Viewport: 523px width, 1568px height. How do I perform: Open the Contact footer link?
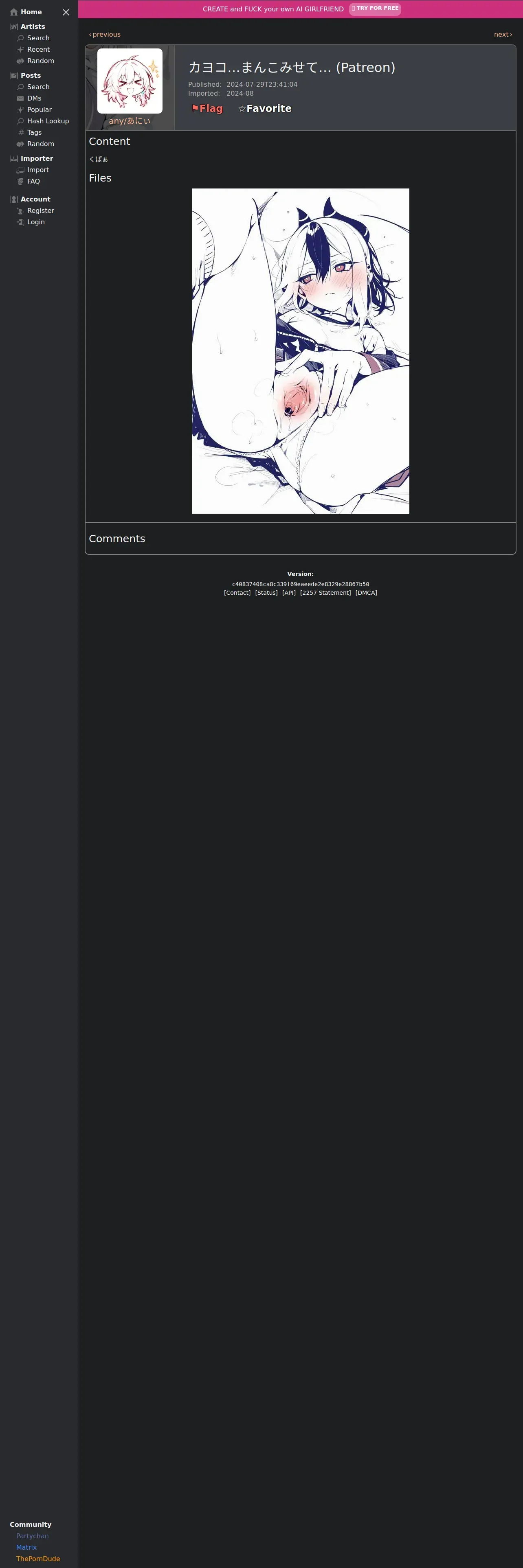237,593
